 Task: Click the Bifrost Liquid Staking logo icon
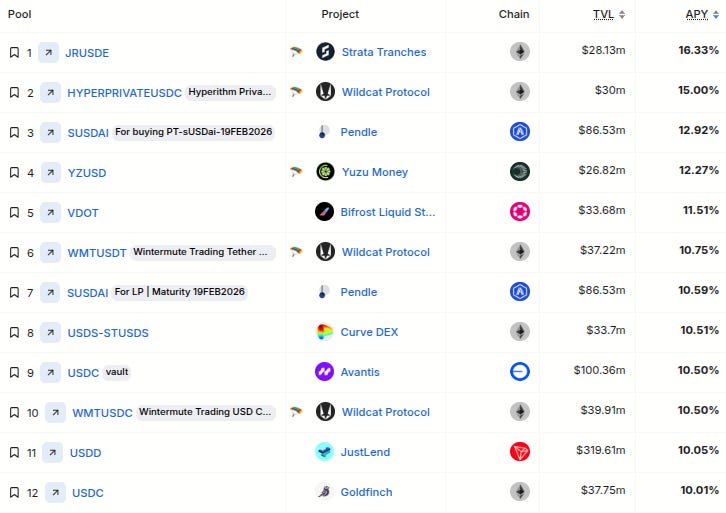(324, 212)
